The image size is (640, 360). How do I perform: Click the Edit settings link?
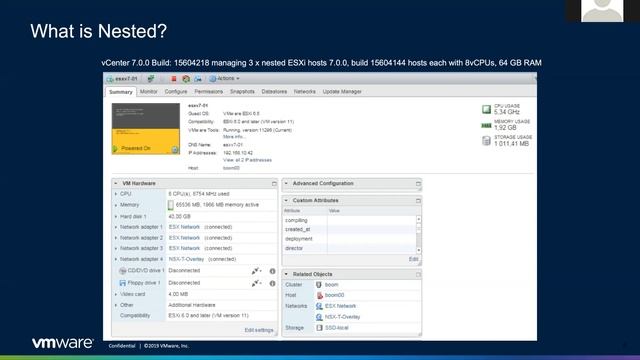coord(259,330)
